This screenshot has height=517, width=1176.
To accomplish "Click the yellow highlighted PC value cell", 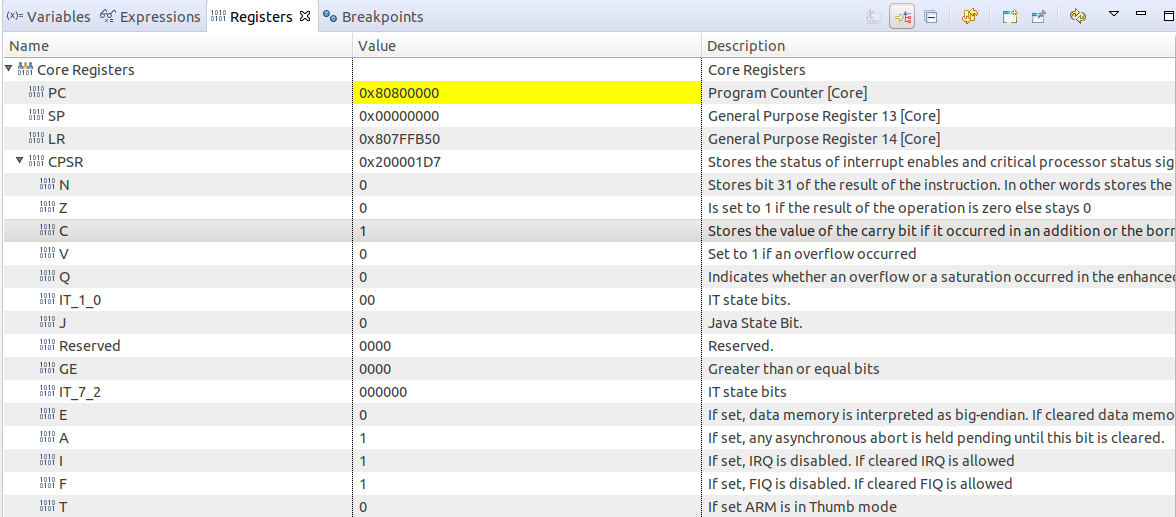I will [527, 93].
